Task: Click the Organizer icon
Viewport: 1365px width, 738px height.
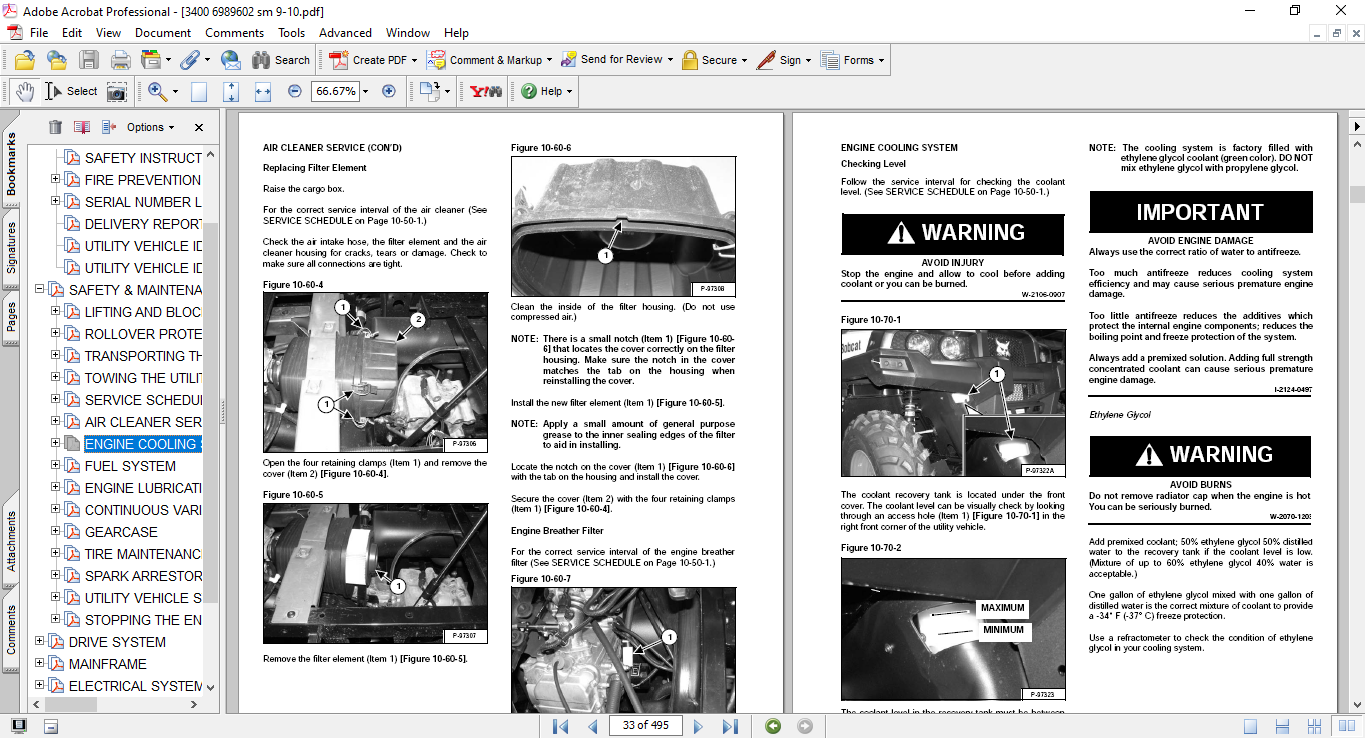Action: coord(152,60)
